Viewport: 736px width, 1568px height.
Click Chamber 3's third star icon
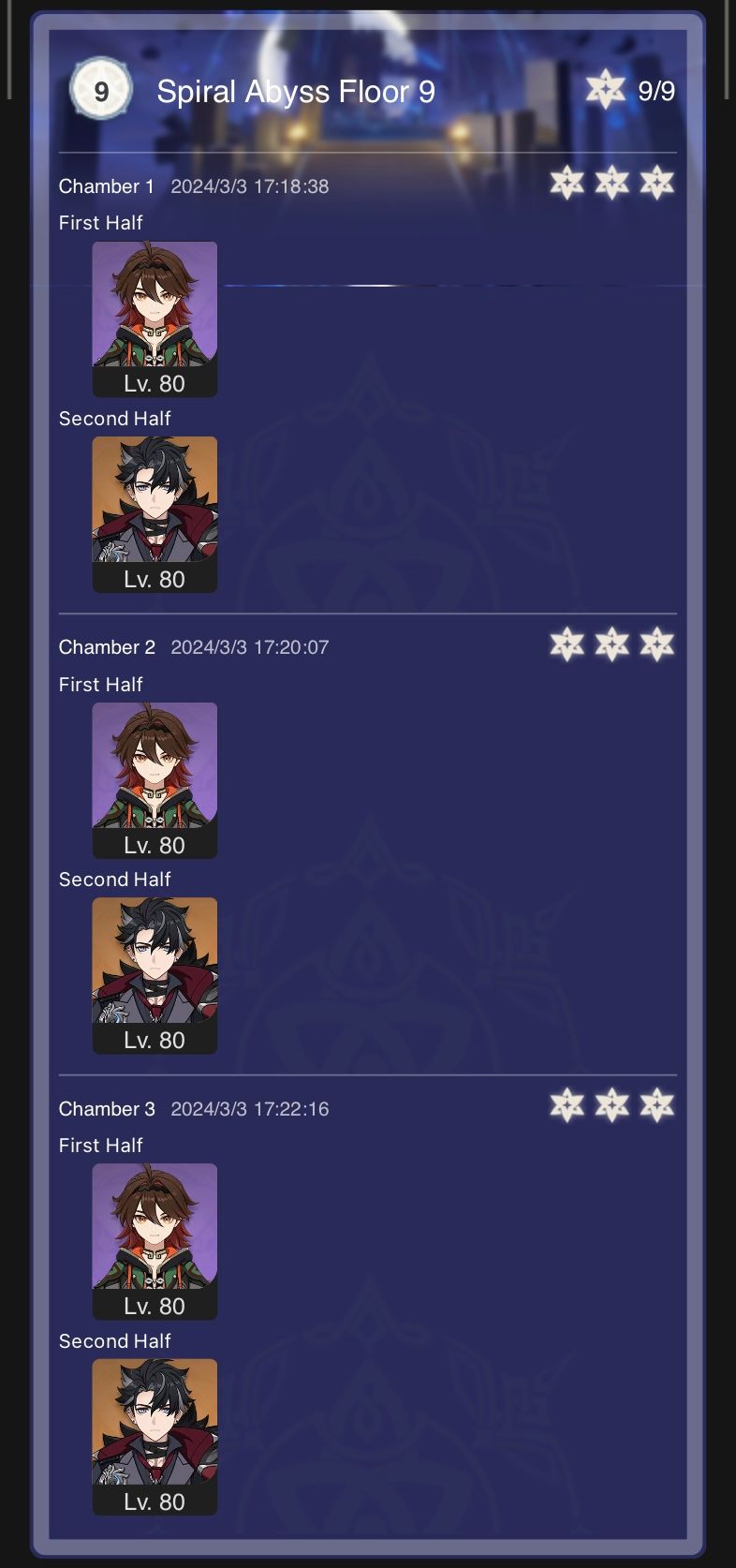[x=657, y=1105]
